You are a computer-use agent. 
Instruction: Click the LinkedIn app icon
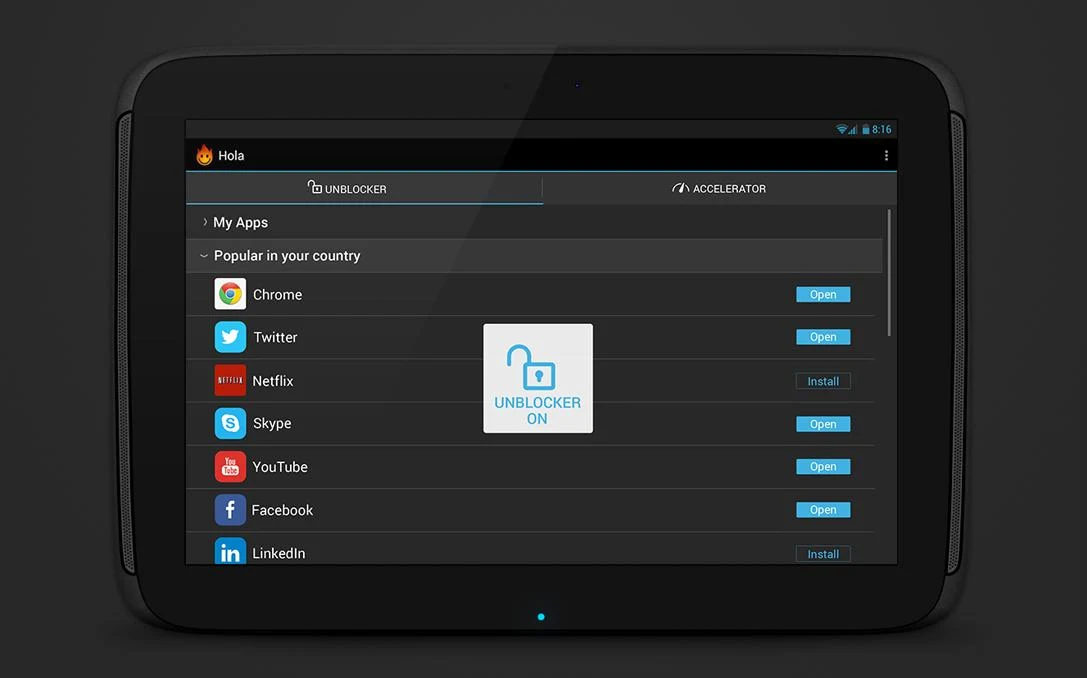pyautogui.click(x=230, y=552)
